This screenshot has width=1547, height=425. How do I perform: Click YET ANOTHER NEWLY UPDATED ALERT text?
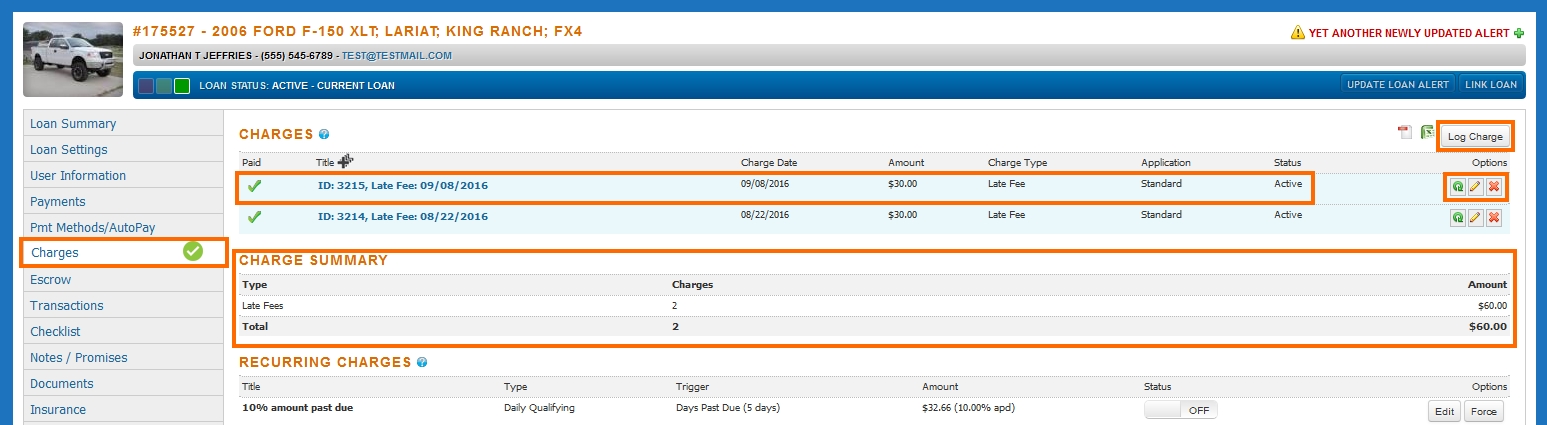click(x=1410, y=33)
